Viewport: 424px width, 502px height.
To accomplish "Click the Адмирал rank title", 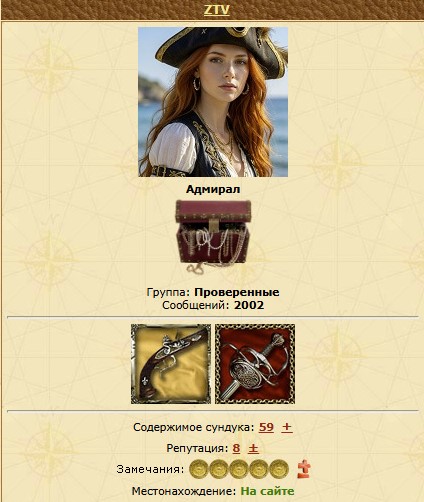I will (x=213, y=189).
